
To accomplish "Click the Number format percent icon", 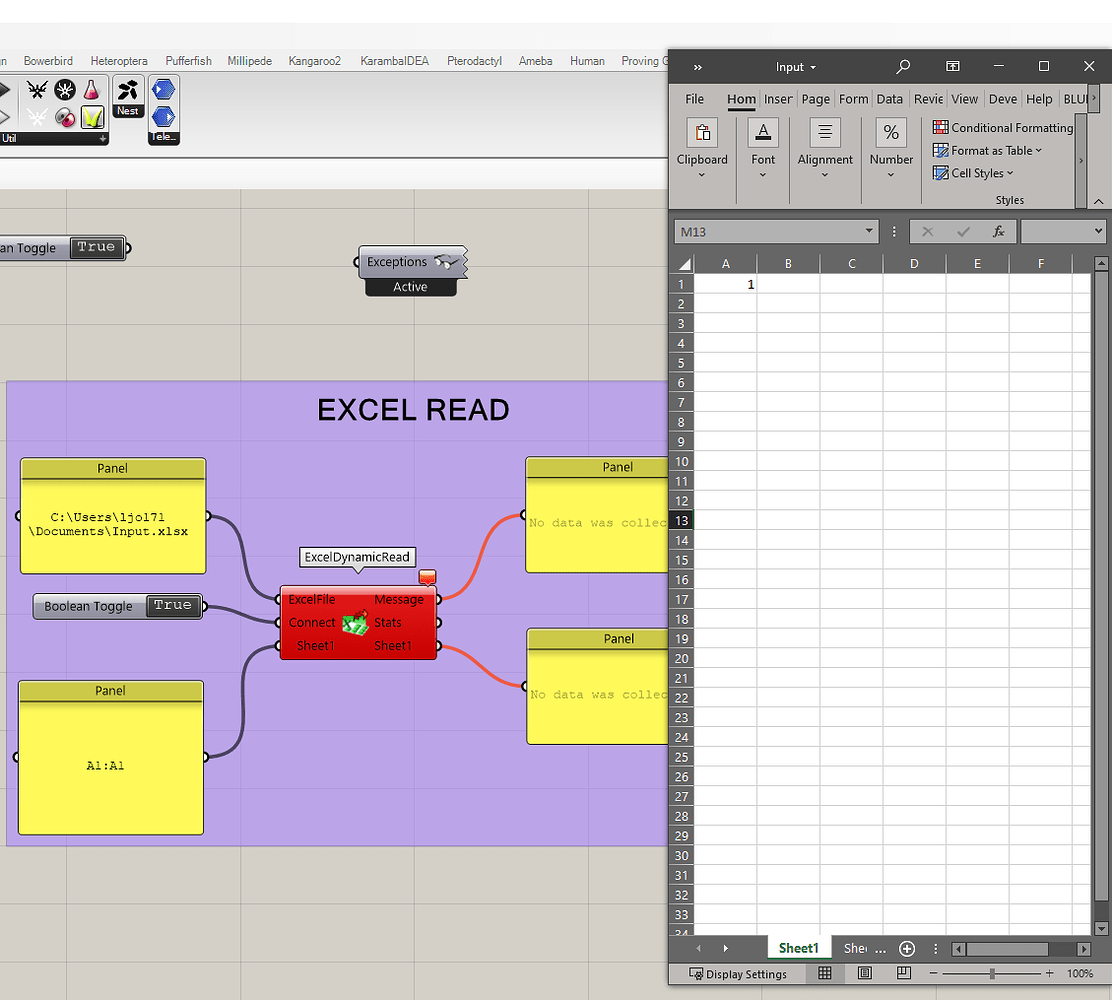I will click(x=890, y=131).
